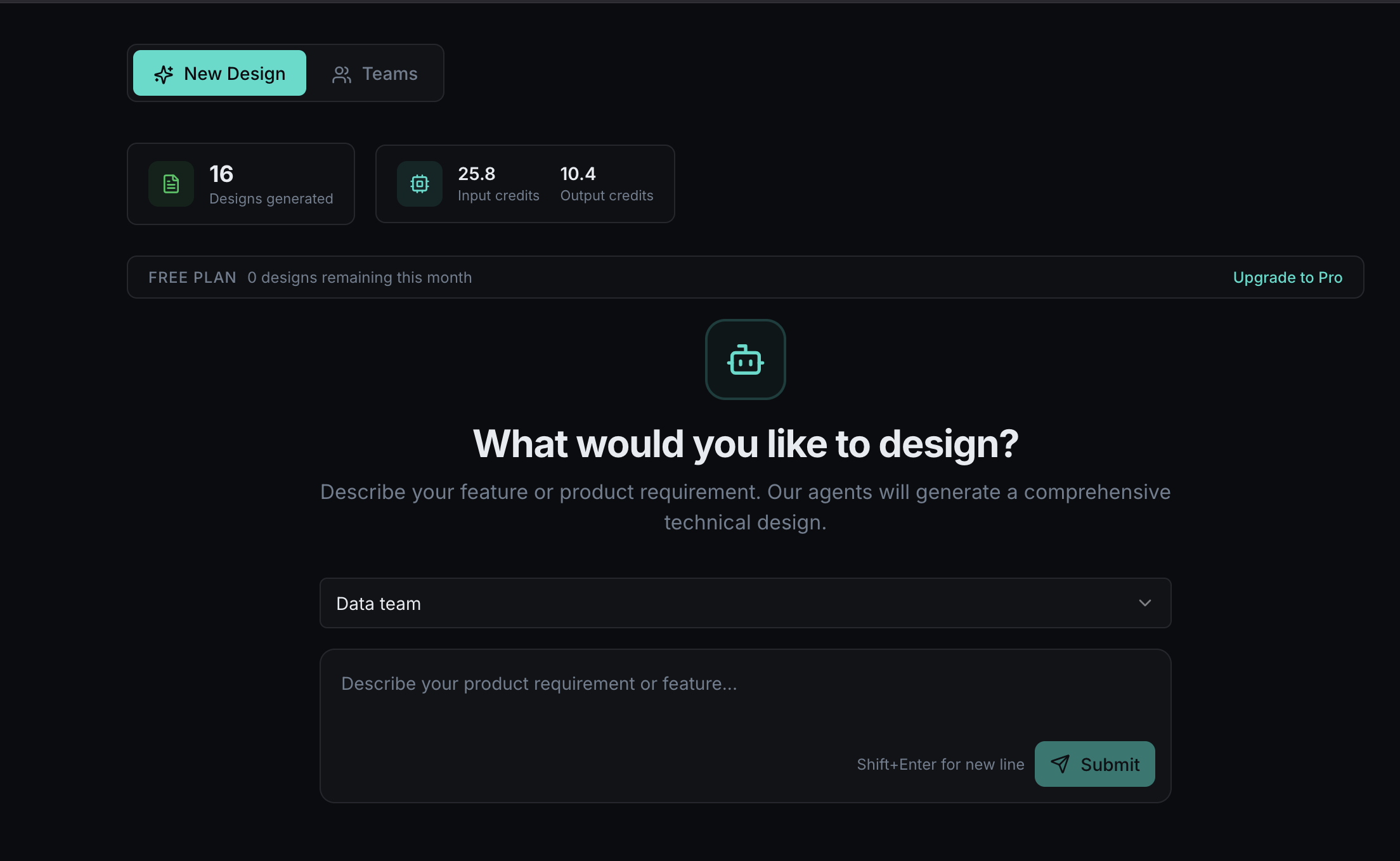
Task: Click the Shift+Enter for new line hint
Action: pyautogui.click(x=940, y=764)
